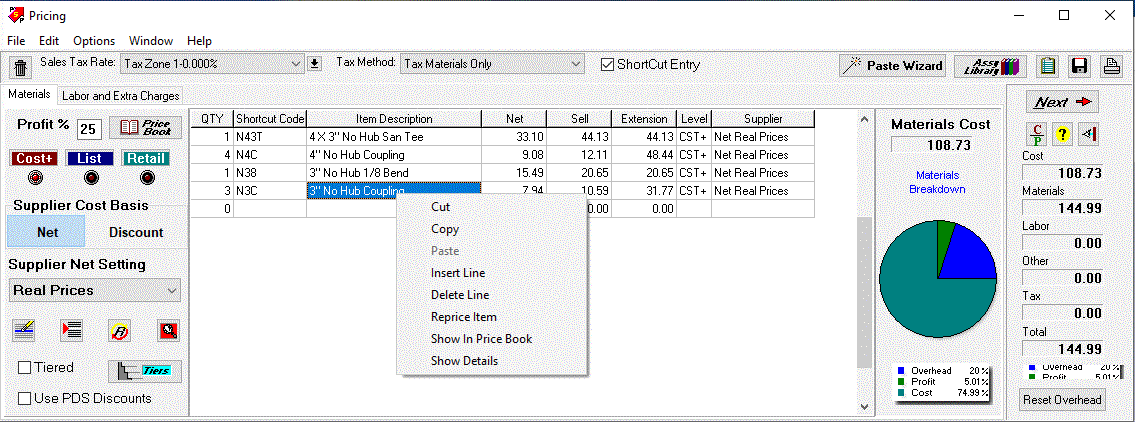Click the Materials Breakdown link text

937,182
